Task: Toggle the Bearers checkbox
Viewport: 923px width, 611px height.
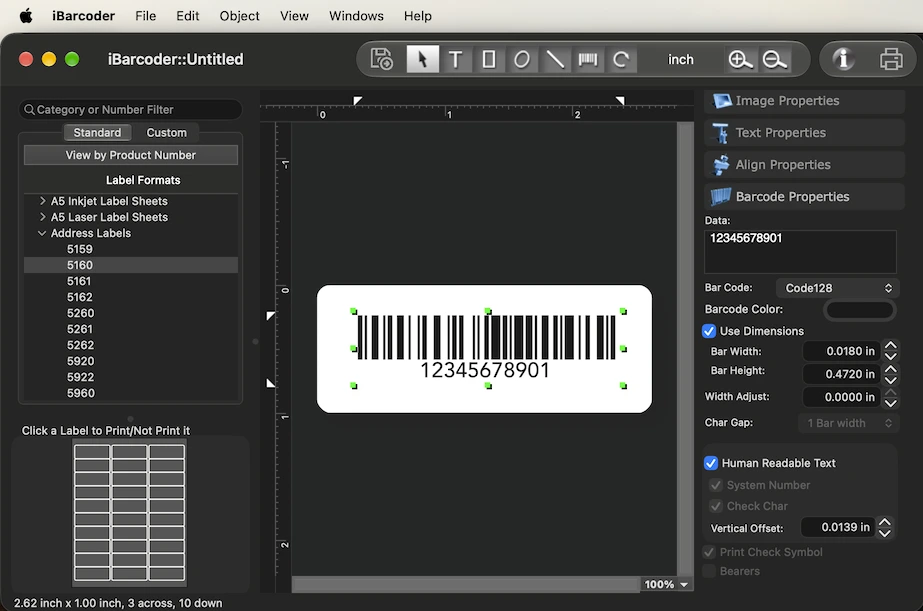Action: click(709, 571)
